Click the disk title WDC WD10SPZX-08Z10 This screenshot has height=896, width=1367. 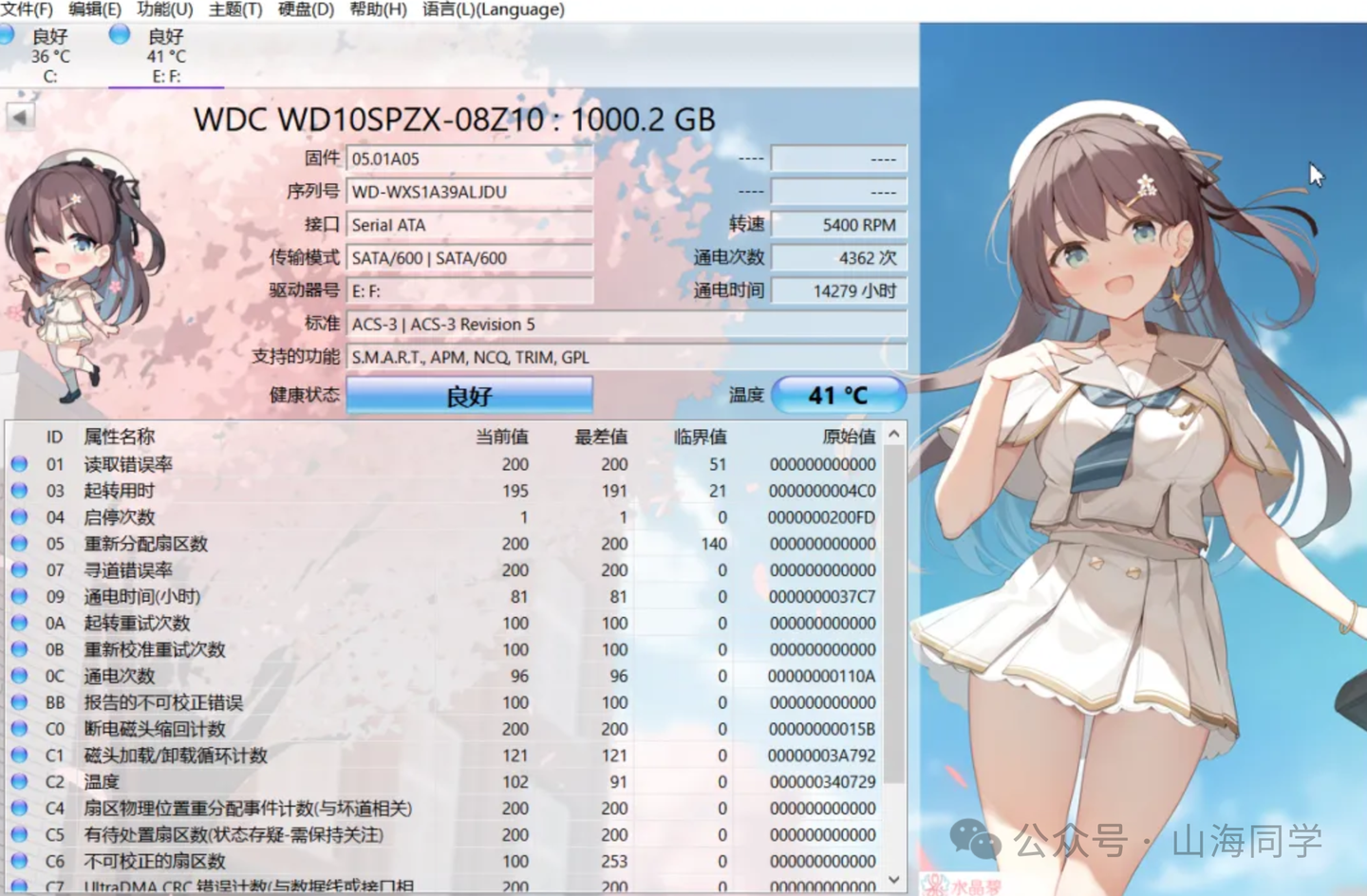[368, 119]
